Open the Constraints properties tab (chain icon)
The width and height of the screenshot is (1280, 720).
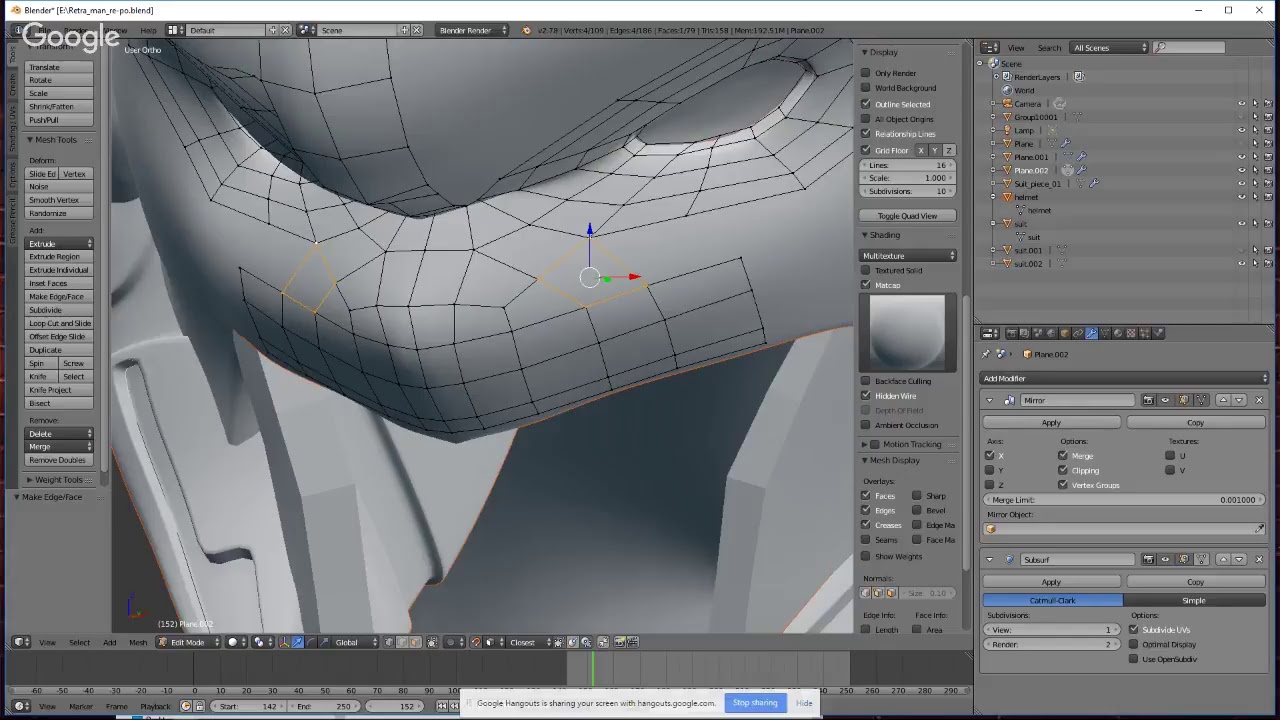[1077, 333]
